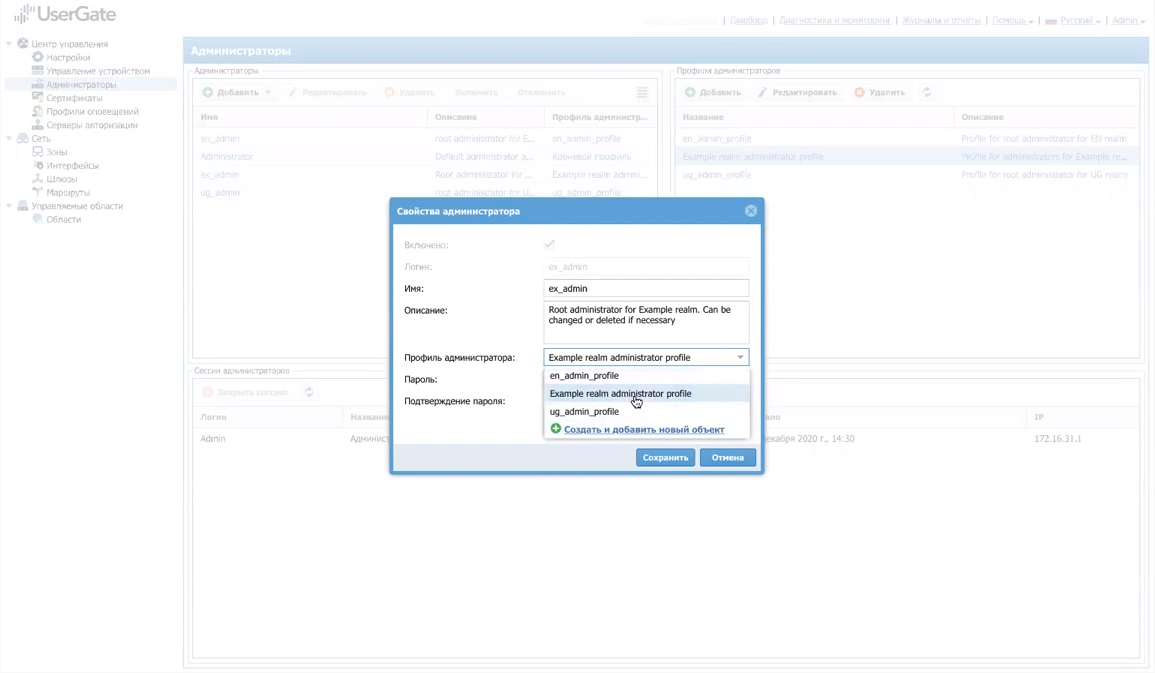Click the Маршруты icon in sidebar
The image size is (1155, 673).
(x=38, y=191)
